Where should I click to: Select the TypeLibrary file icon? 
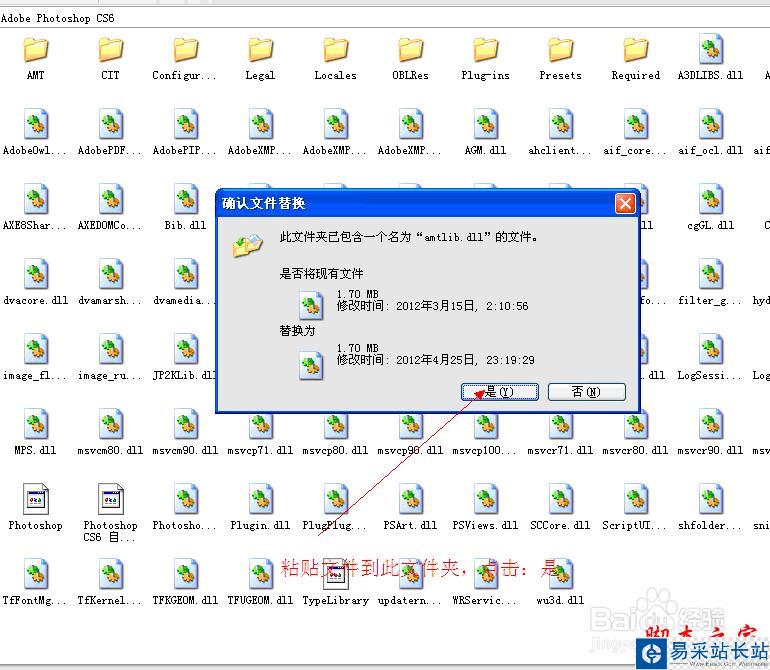pyautogui.click(x=336, y=574)
